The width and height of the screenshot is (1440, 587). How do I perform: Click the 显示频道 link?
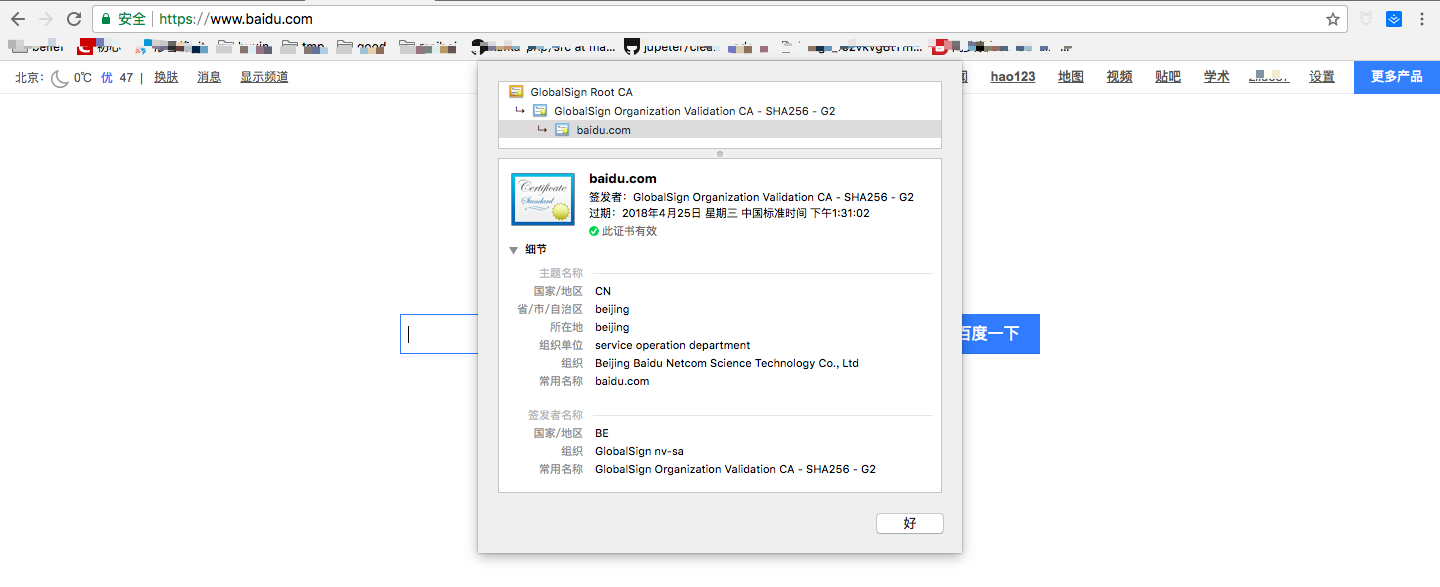tap(264, 77)
